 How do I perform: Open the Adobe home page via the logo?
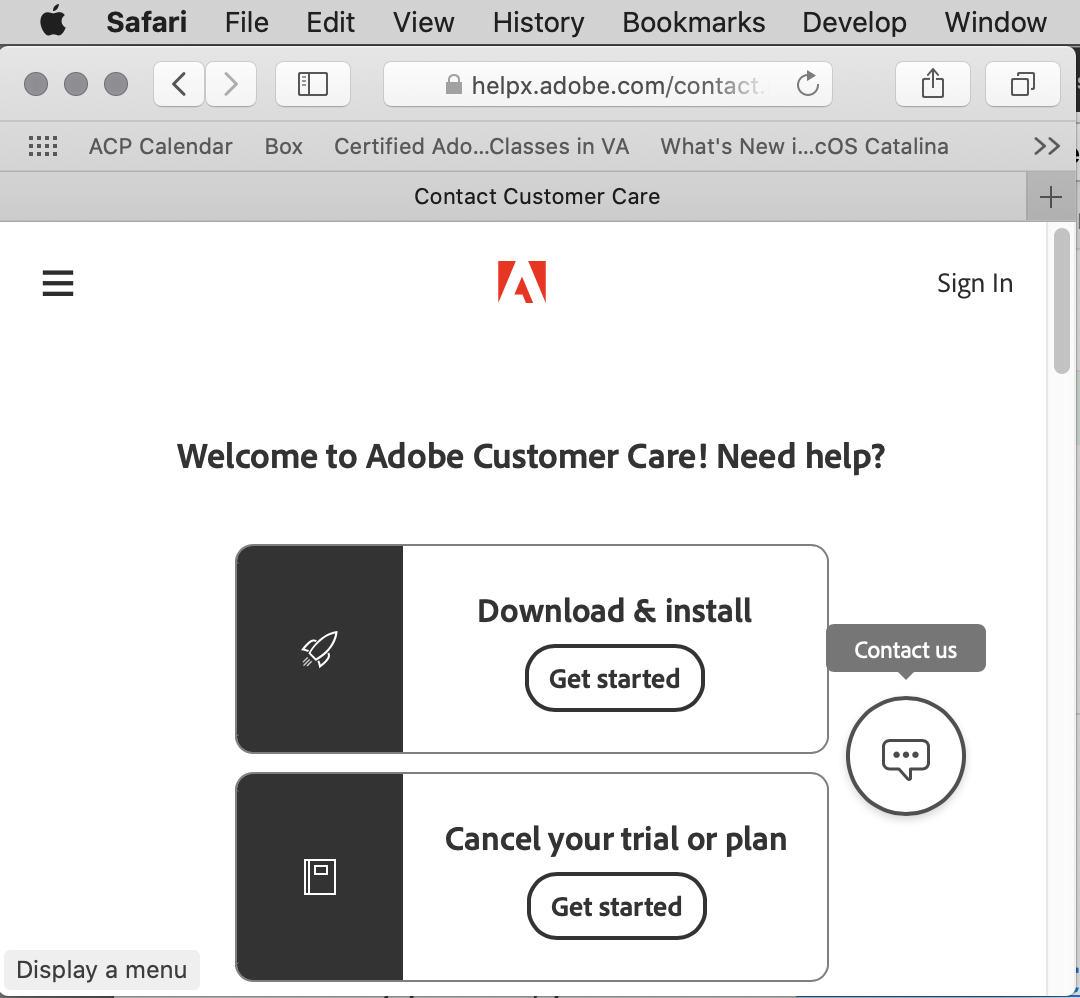[x=521, y=283]
